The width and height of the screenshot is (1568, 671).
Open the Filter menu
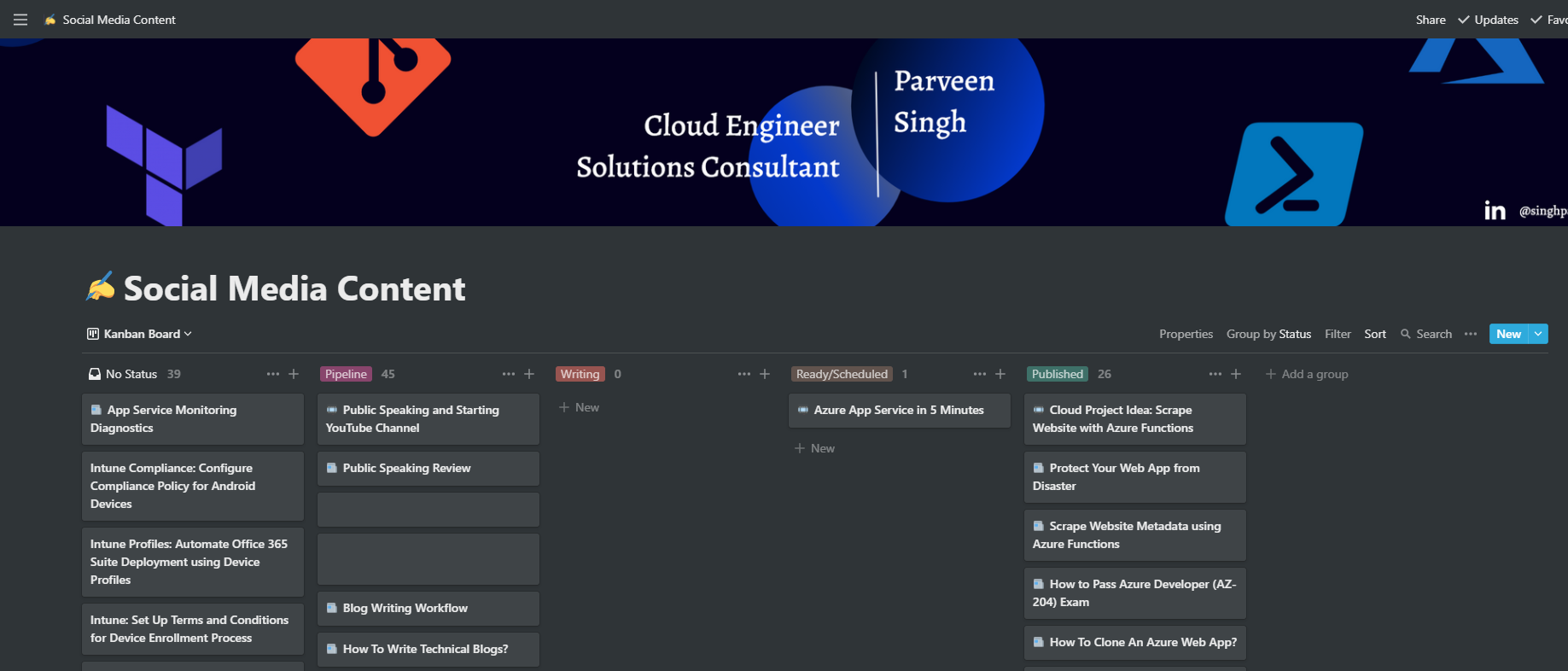click(x=1338, y=334)
